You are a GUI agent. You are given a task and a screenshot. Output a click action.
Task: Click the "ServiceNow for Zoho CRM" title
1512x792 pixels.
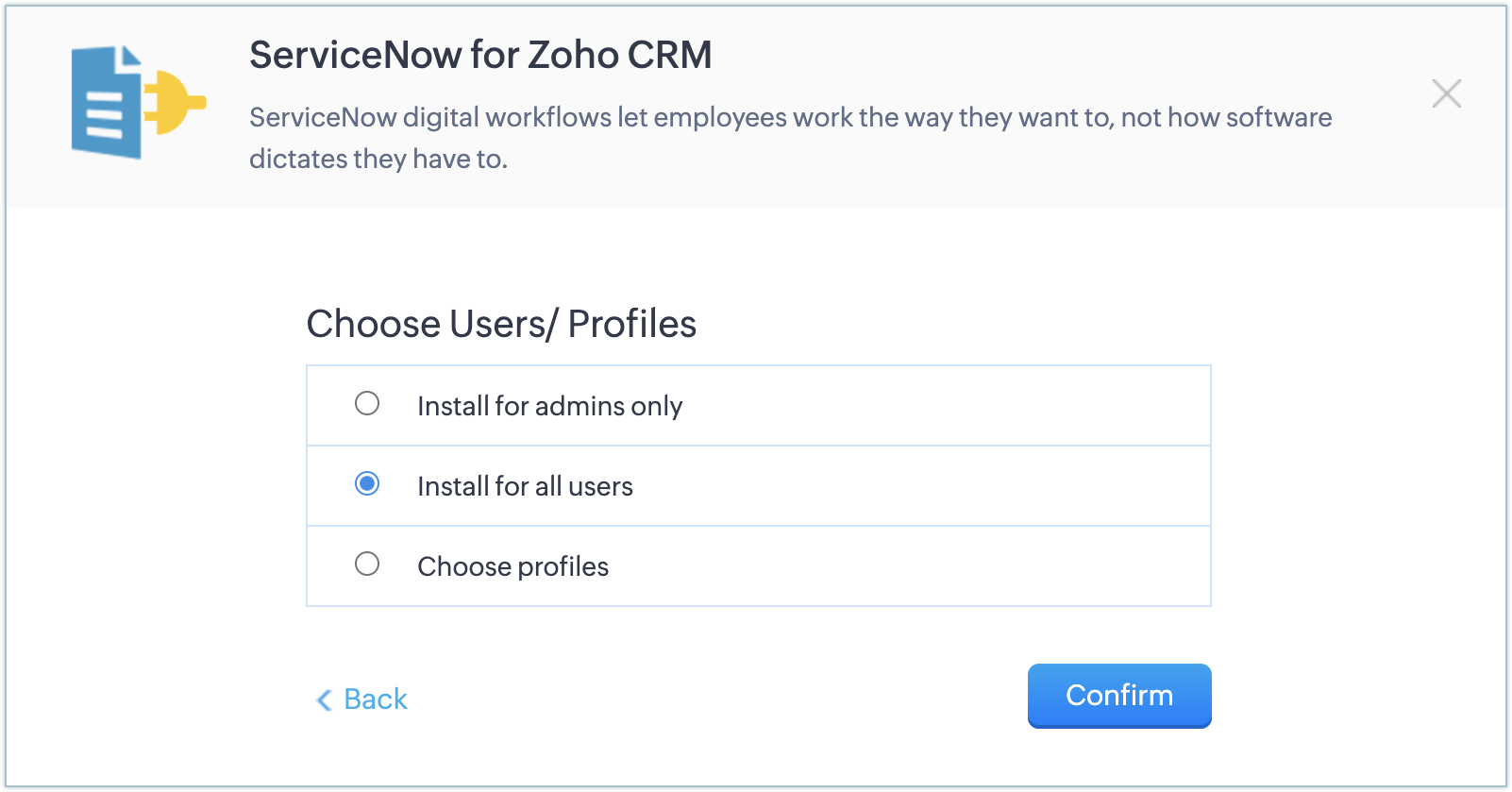coord(480,55)
